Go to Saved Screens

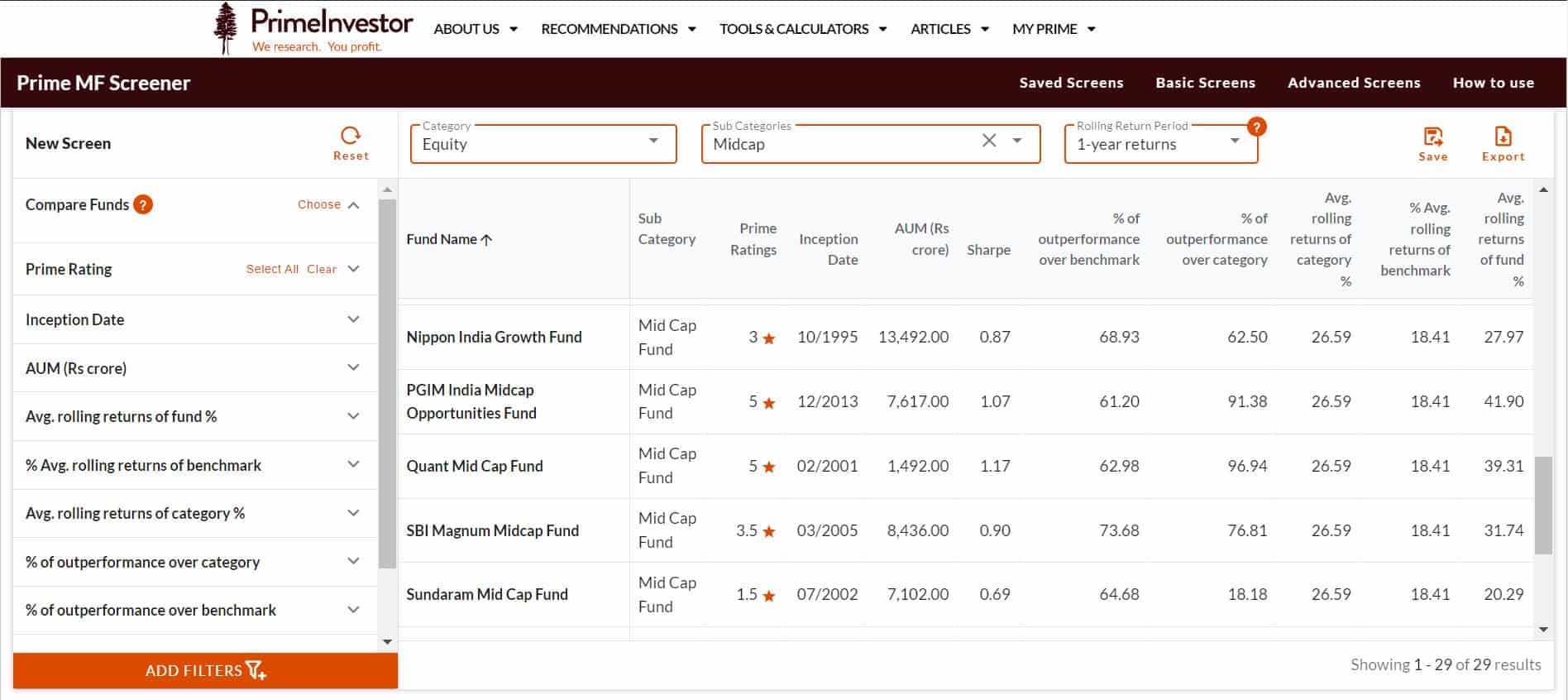[1071, 83]
